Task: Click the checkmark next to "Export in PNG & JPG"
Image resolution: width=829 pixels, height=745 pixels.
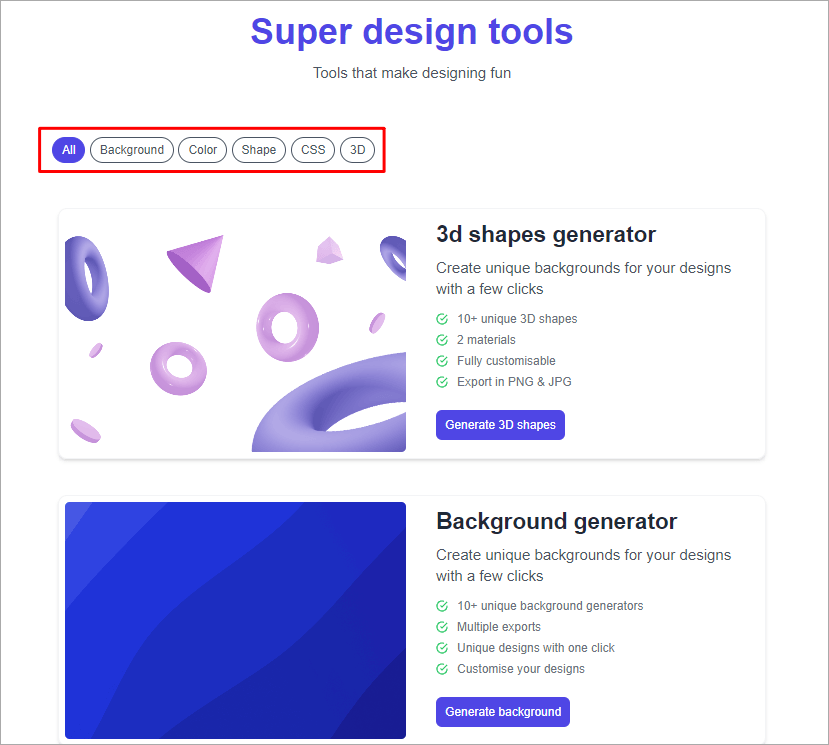Action: 441,381
